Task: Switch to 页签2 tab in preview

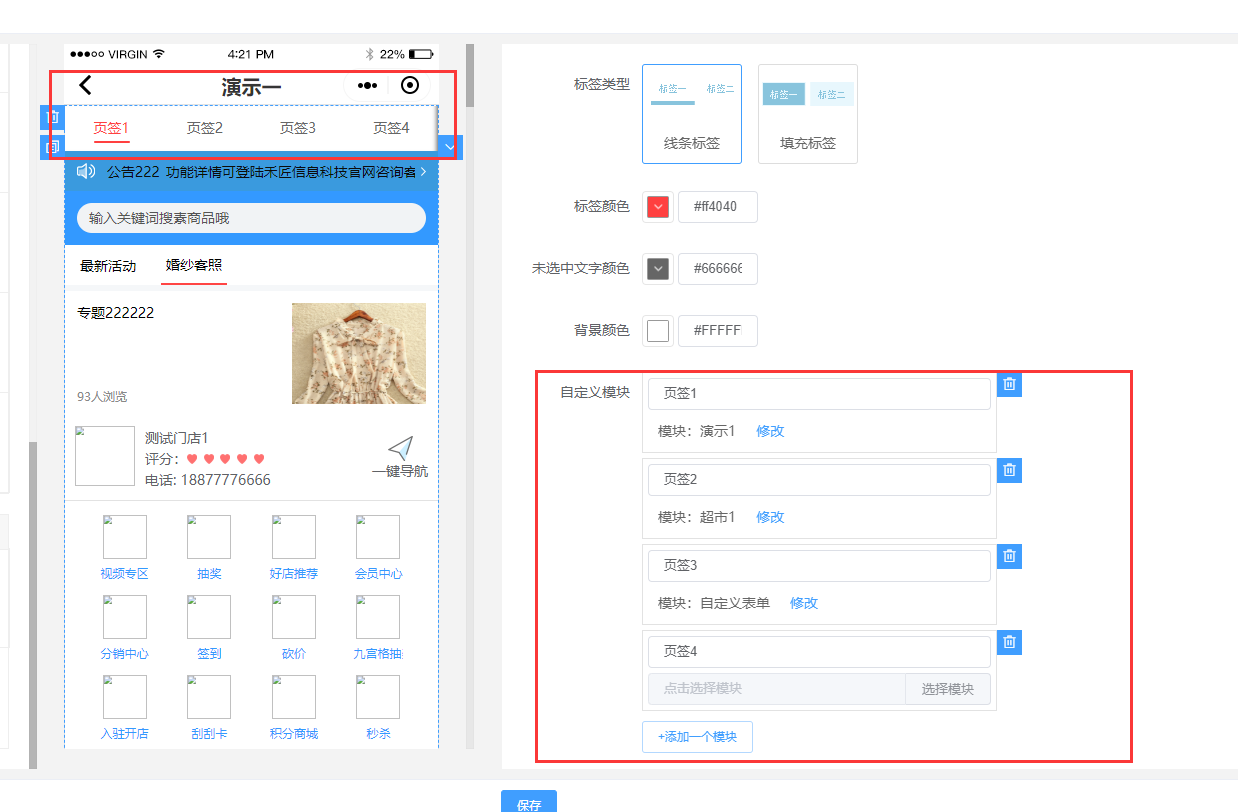Action: [x=204, y=128]
